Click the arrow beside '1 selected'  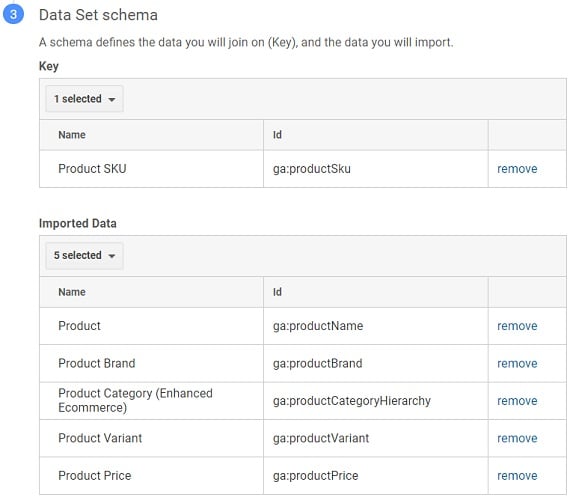112,99
